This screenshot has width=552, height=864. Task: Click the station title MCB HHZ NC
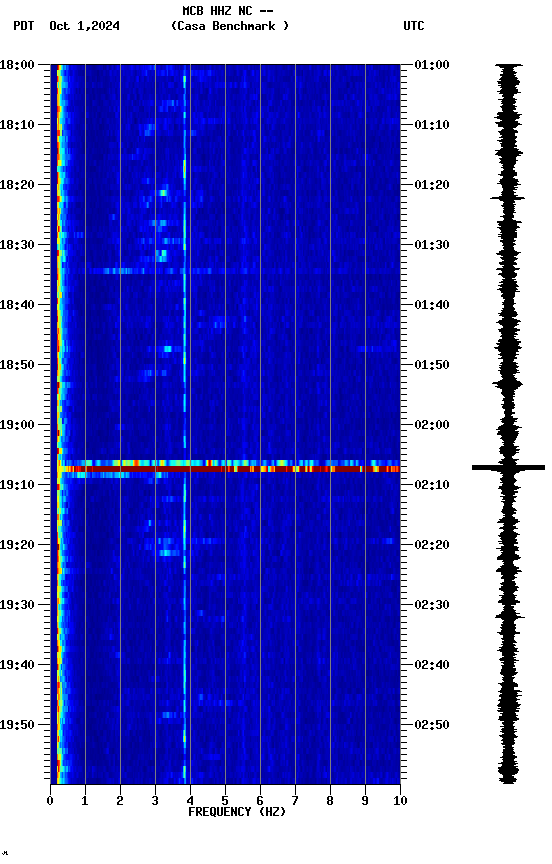pyautogui.click(x=218, y=11)
